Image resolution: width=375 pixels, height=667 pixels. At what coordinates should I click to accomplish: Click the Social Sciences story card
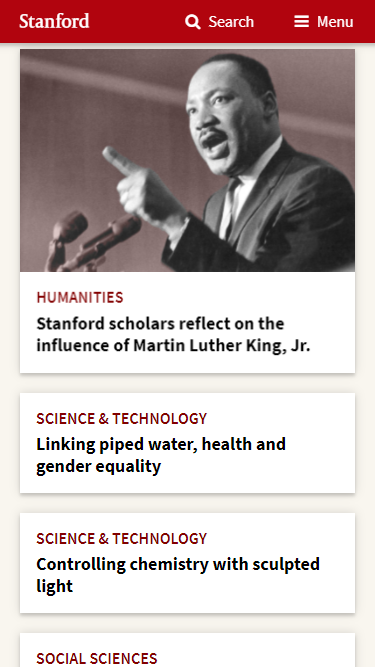[x=188, y=650]
